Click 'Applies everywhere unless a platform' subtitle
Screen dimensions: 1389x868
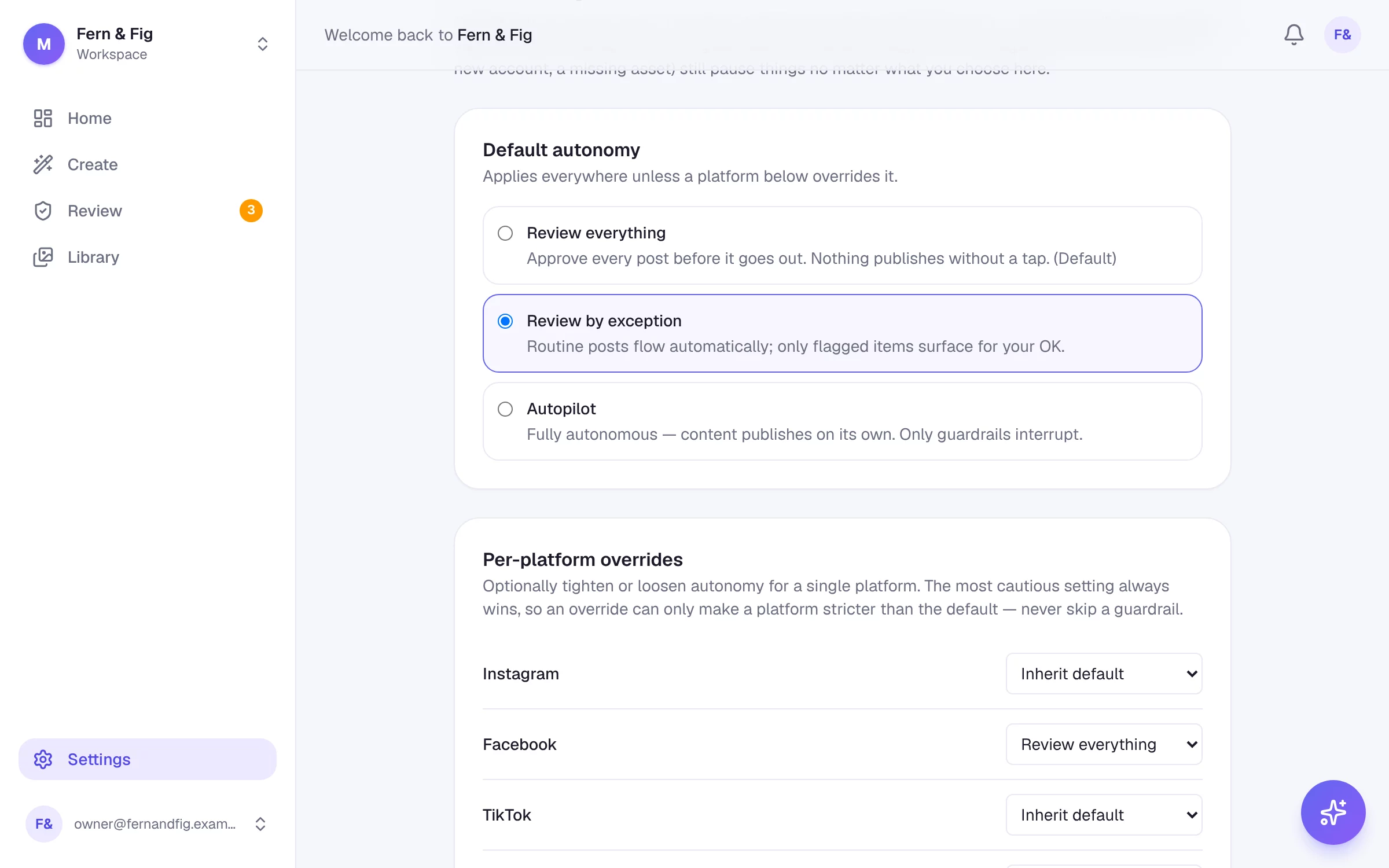(690, 176)
